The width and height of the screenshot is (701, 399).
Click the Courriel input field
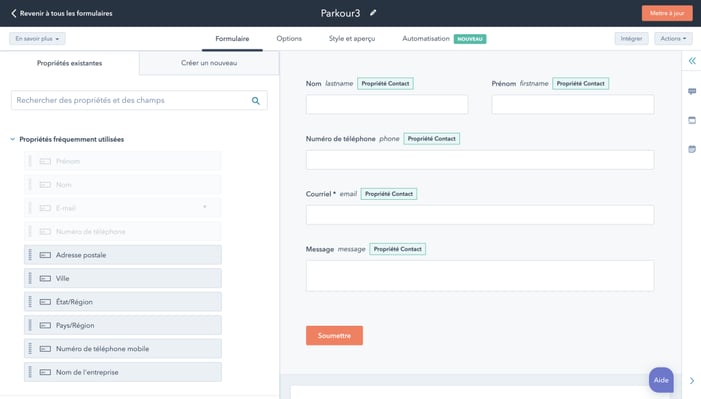(480, 215)
